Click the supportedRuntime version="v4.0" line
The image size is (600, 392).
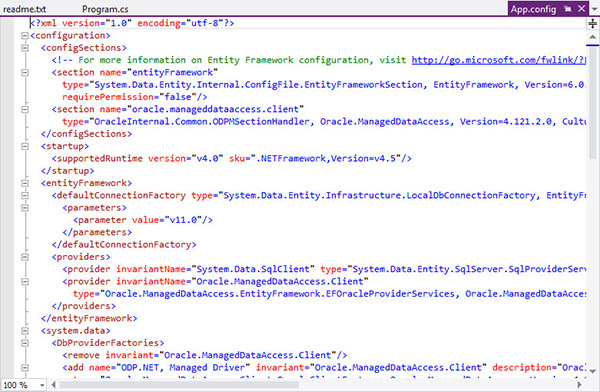click(x=232, y=158)
